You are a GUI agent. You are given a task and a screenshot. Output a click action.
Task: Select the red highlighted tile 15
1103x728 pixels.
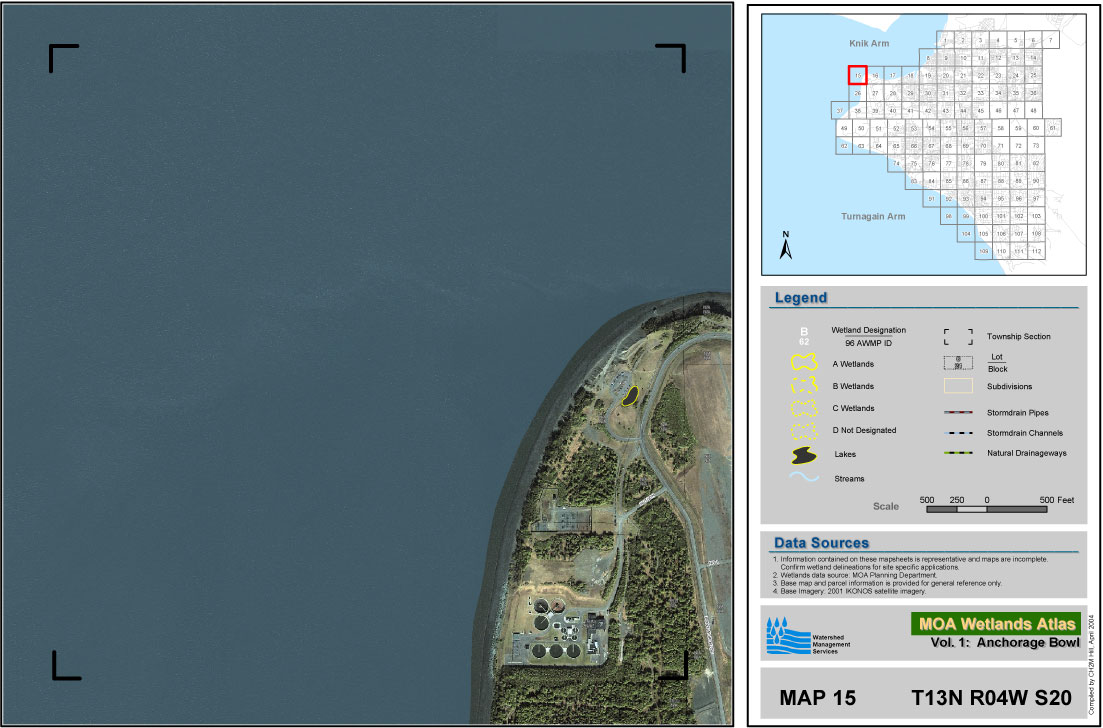[x=857, y=76]
